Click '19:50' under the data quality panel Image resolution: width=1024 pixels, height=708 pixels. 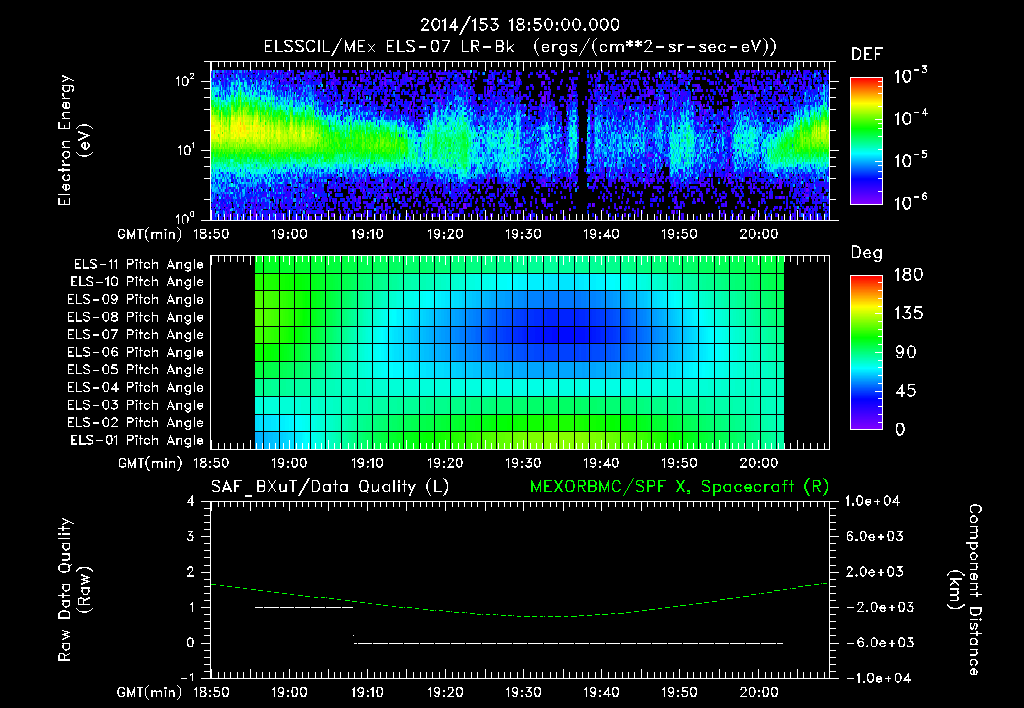click(x=679, y=692)
